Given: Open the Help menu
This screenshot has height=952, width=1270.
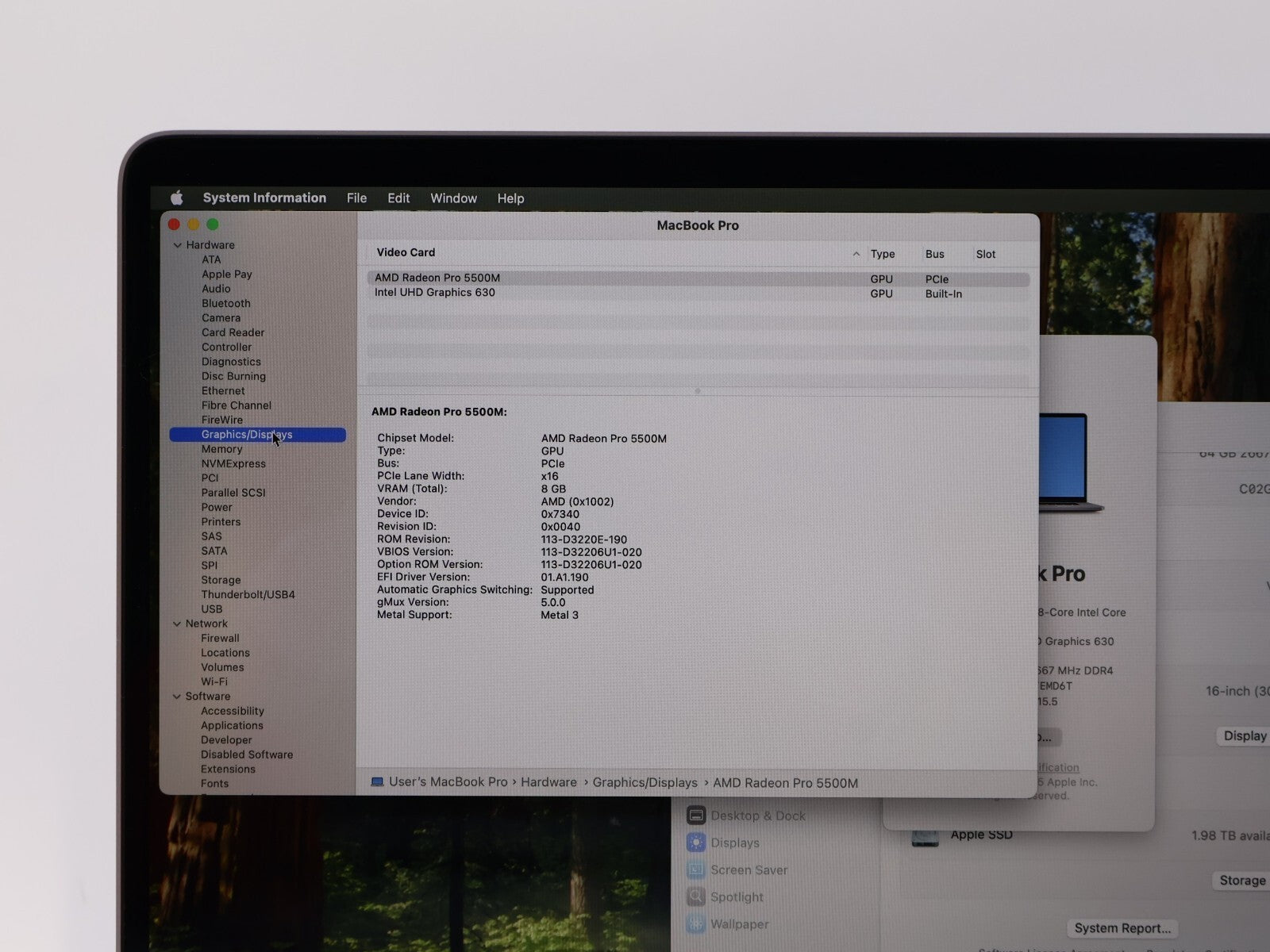Looking at the screenshot, I should (x=510, y=198).
